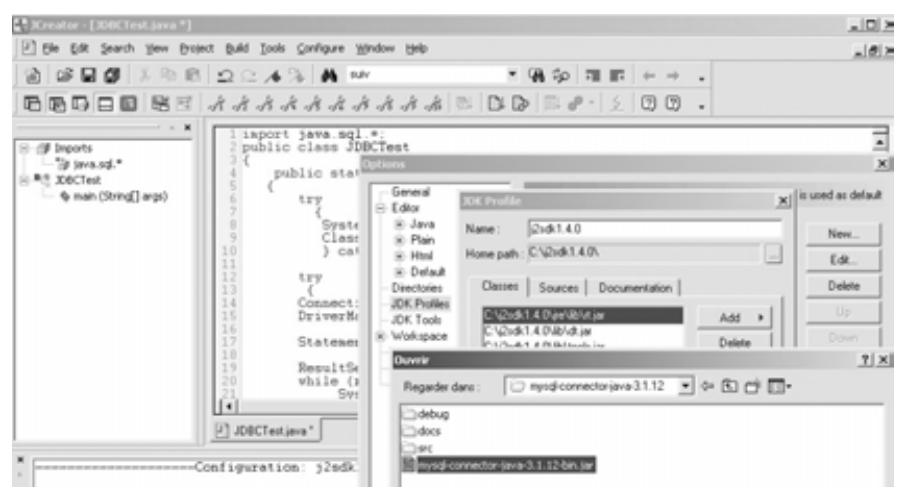Click the second help question mark icon
Viewport: 907px width, 494px height.
click(672, 104)
